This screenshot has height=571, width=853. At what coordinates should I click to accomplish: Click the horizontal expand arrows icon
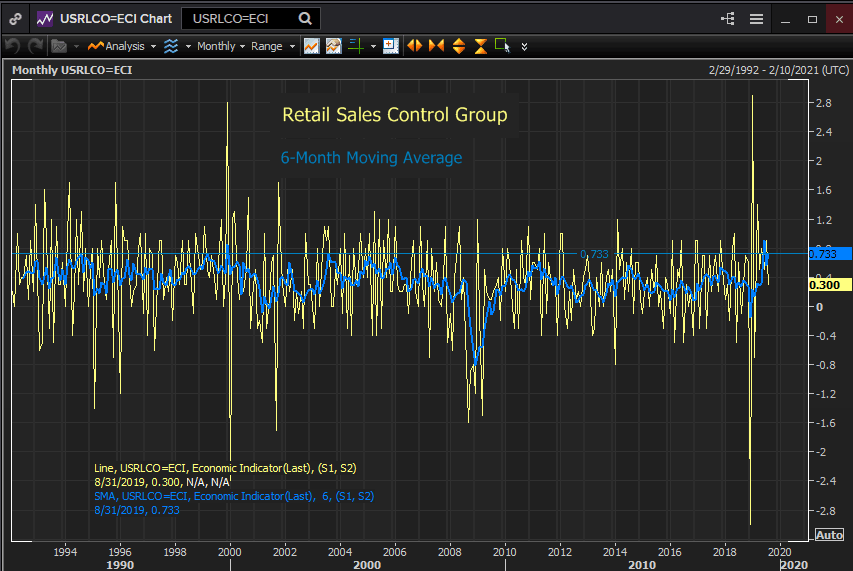[414, 46]
